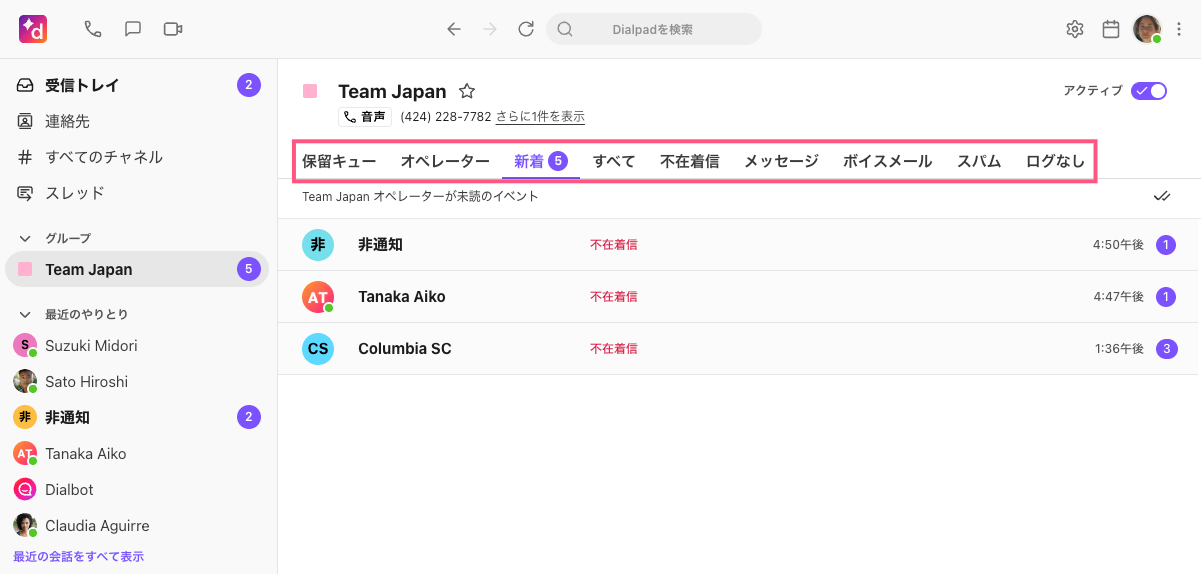
Task: Open the Tanaka Aiko missed call row
Action: 740,297
